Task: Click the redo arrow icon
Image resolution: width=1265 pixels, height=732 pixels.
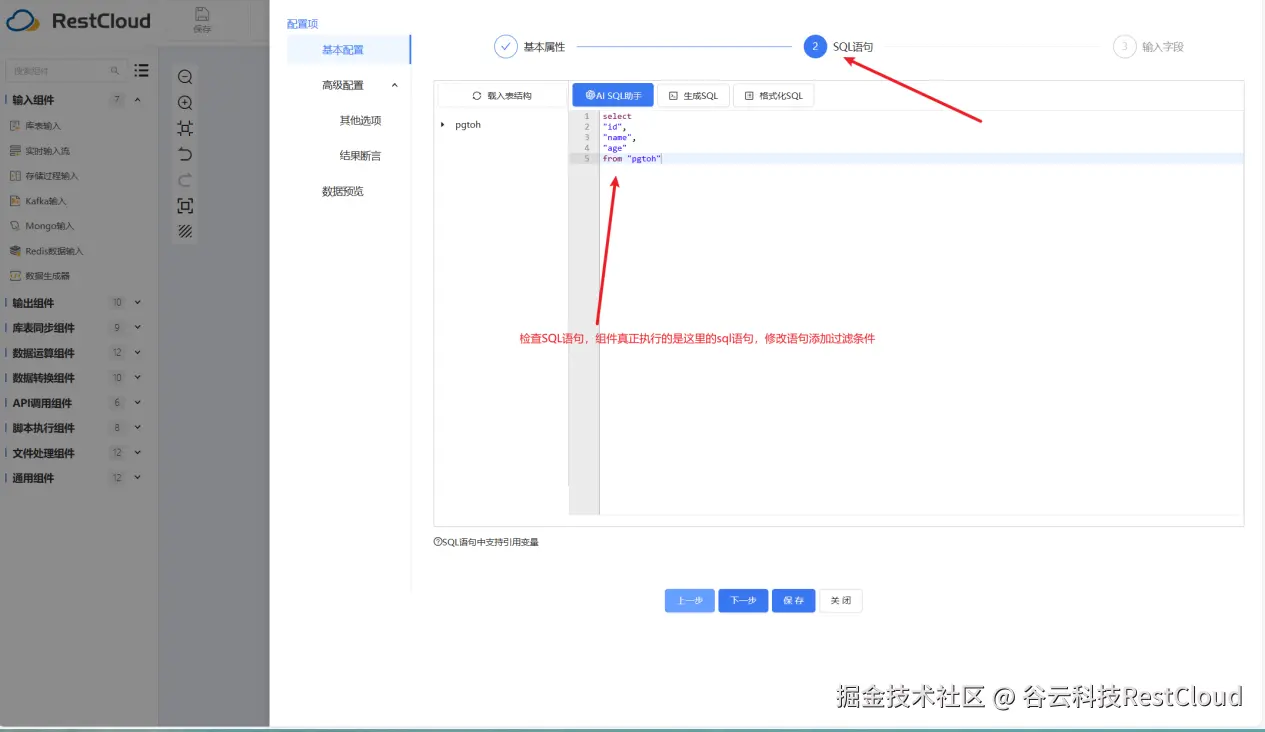Action: click(x=185, y=180)
